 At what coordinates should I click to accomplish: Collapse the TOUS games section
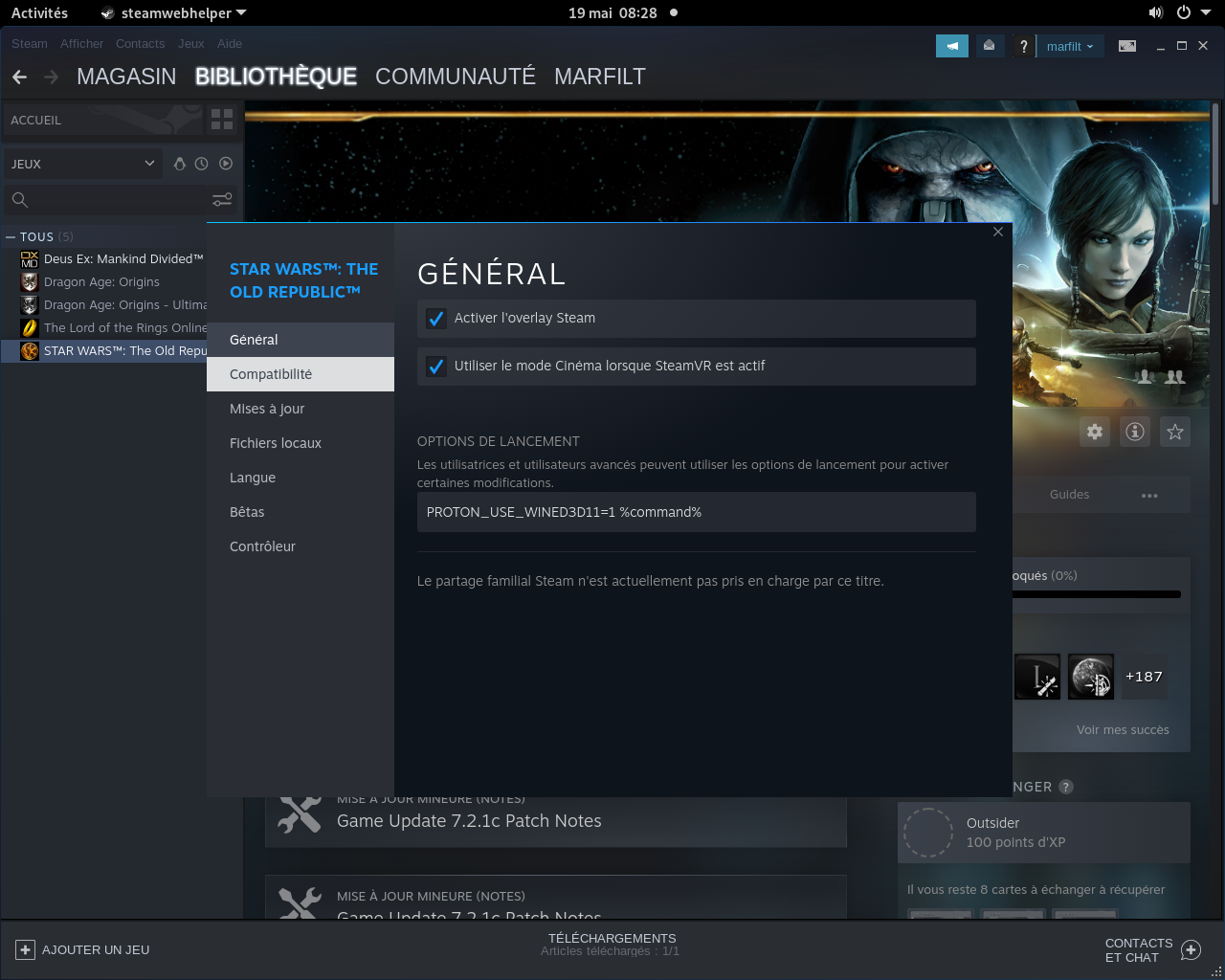(11, 236)
